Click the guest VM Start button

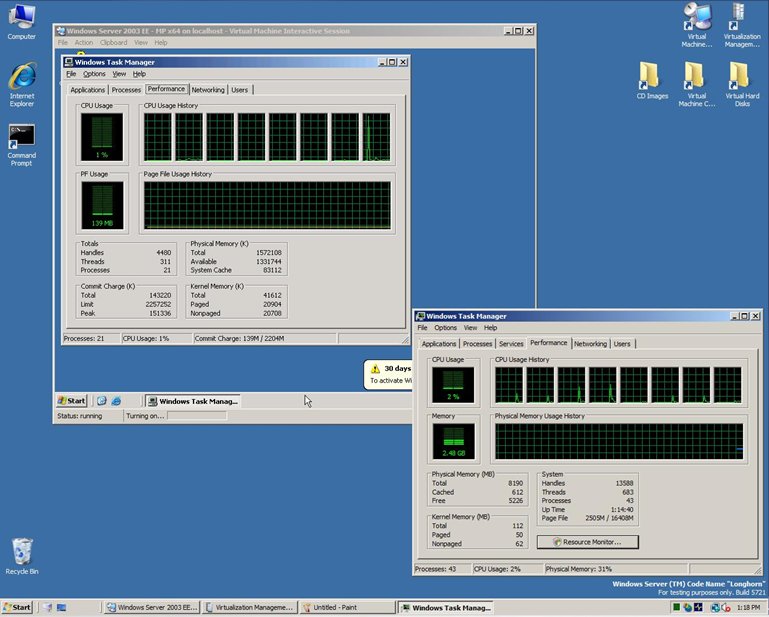[x=72, y=401]
